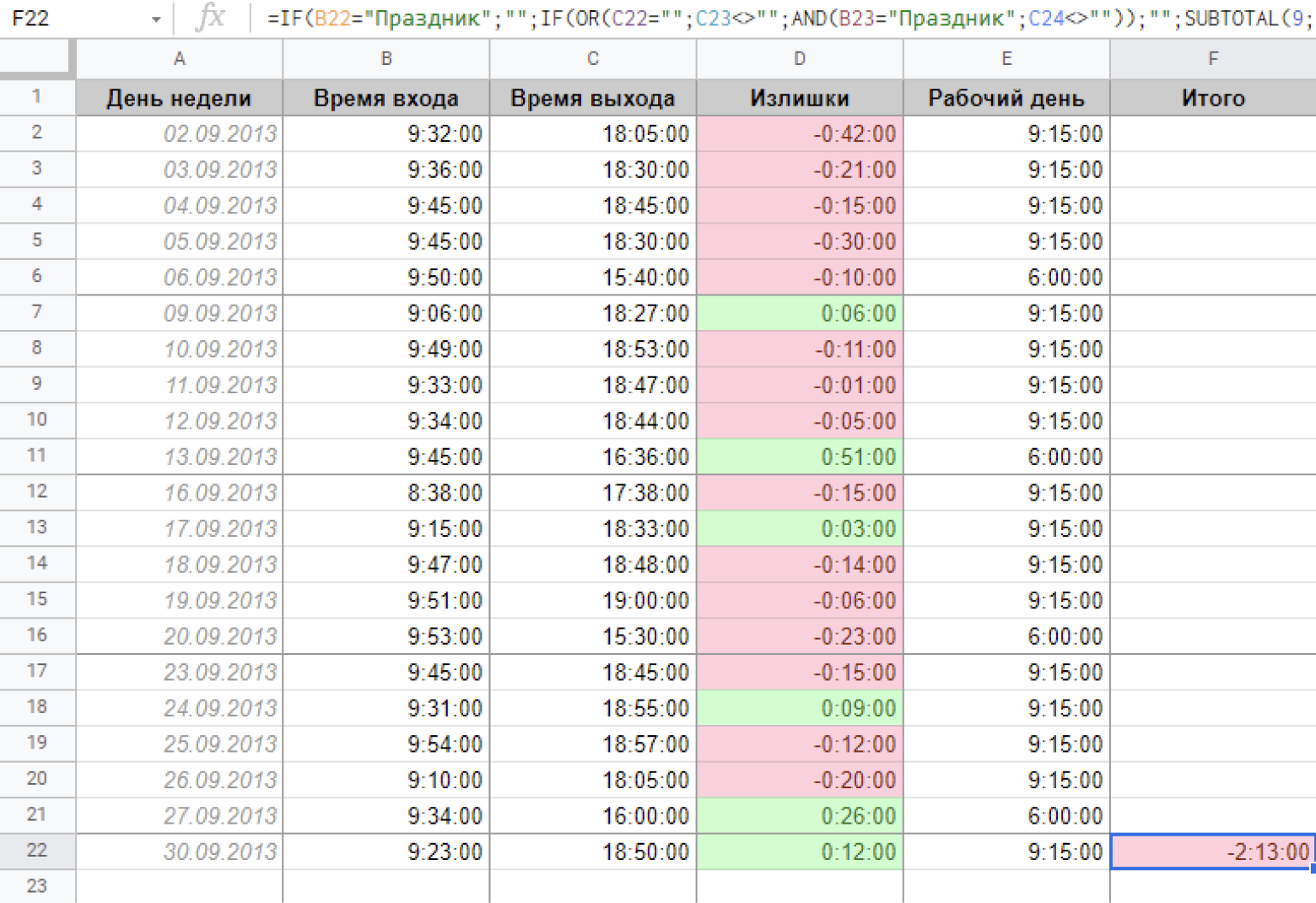The width and height of the screenshot is (1316, 903).
Task: Click exit time 16:36:00
Action: pyautogui.click(x=593, y=457)
